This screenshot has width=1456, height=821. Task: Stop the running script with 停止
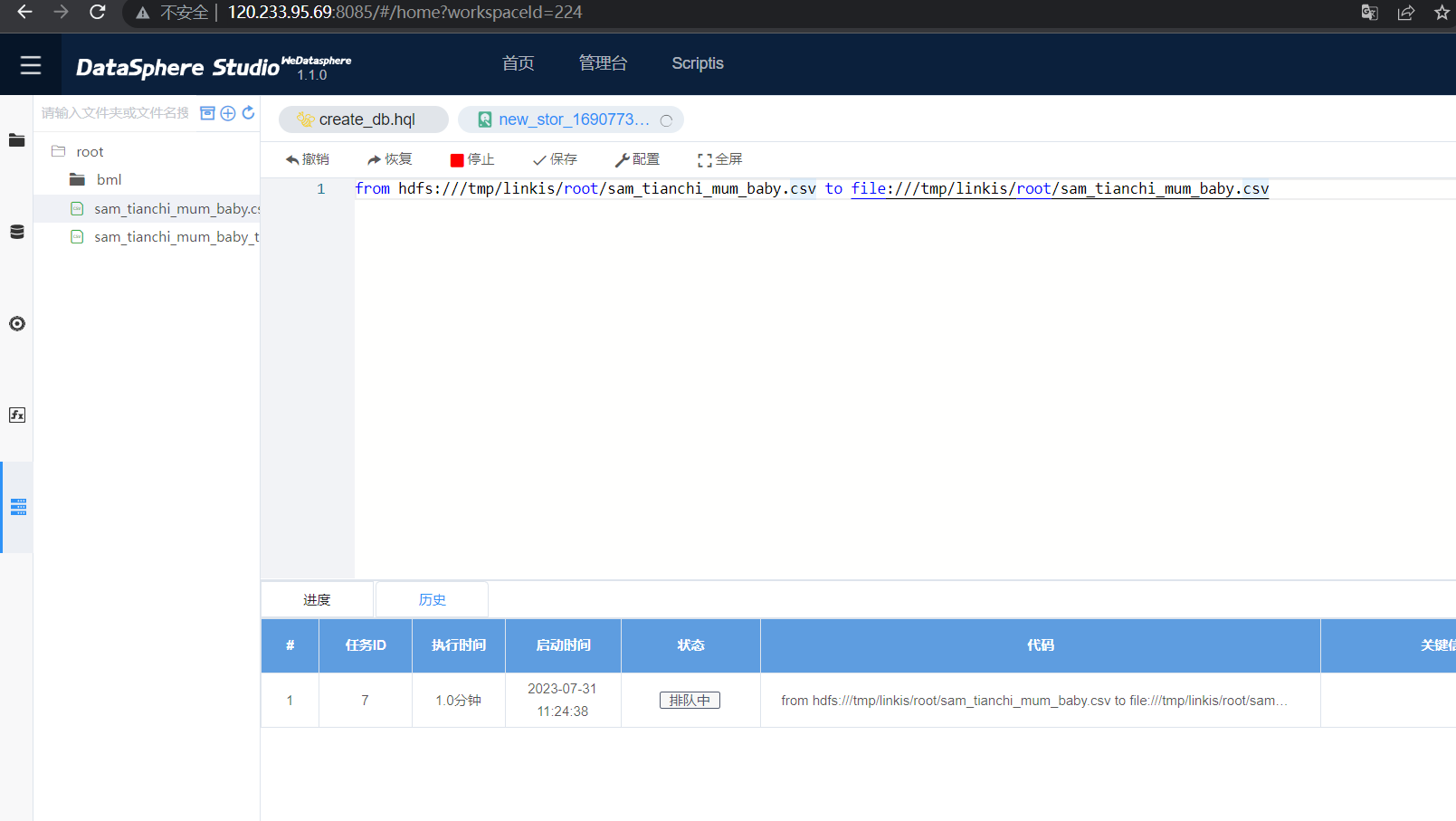[472, 159]
